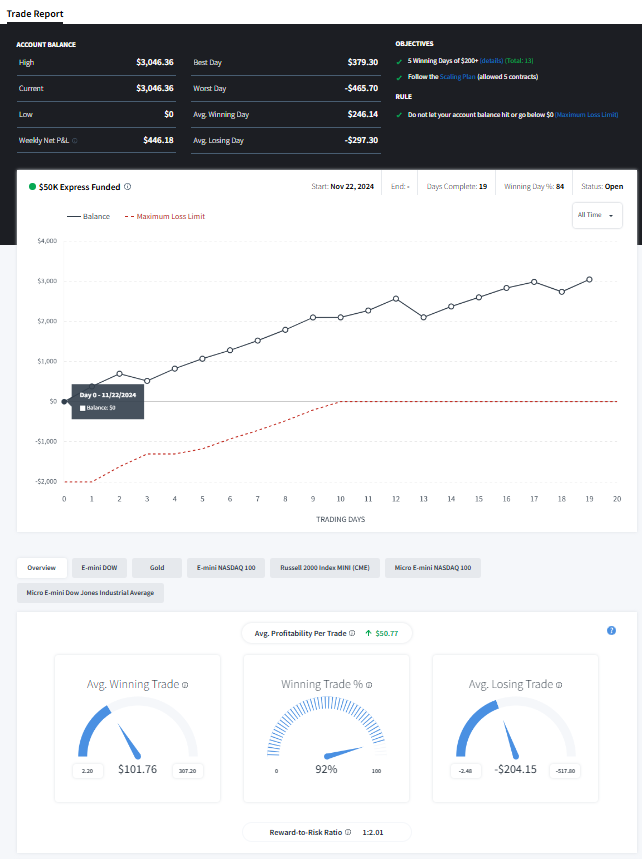Click the Best Day value $379.30

coord(363,62)
